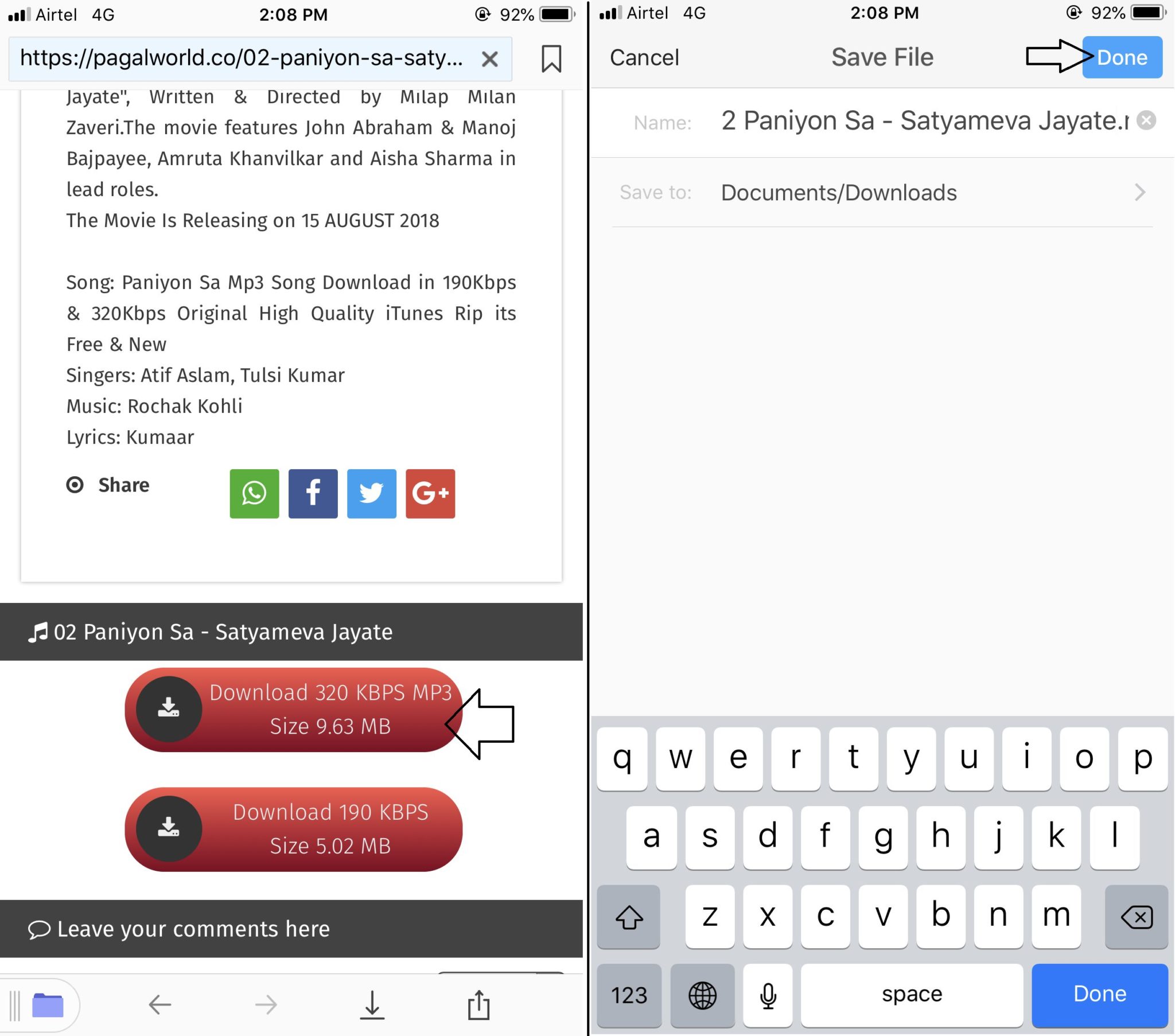Image resolution: width=1175 pixels, height=1036 pixels.
Task: Tap the e key
Action: 738,758
